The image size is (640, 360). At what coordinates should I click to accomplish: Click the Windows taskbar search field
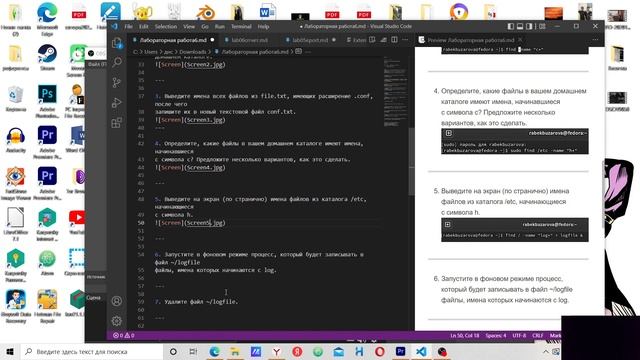91,352
